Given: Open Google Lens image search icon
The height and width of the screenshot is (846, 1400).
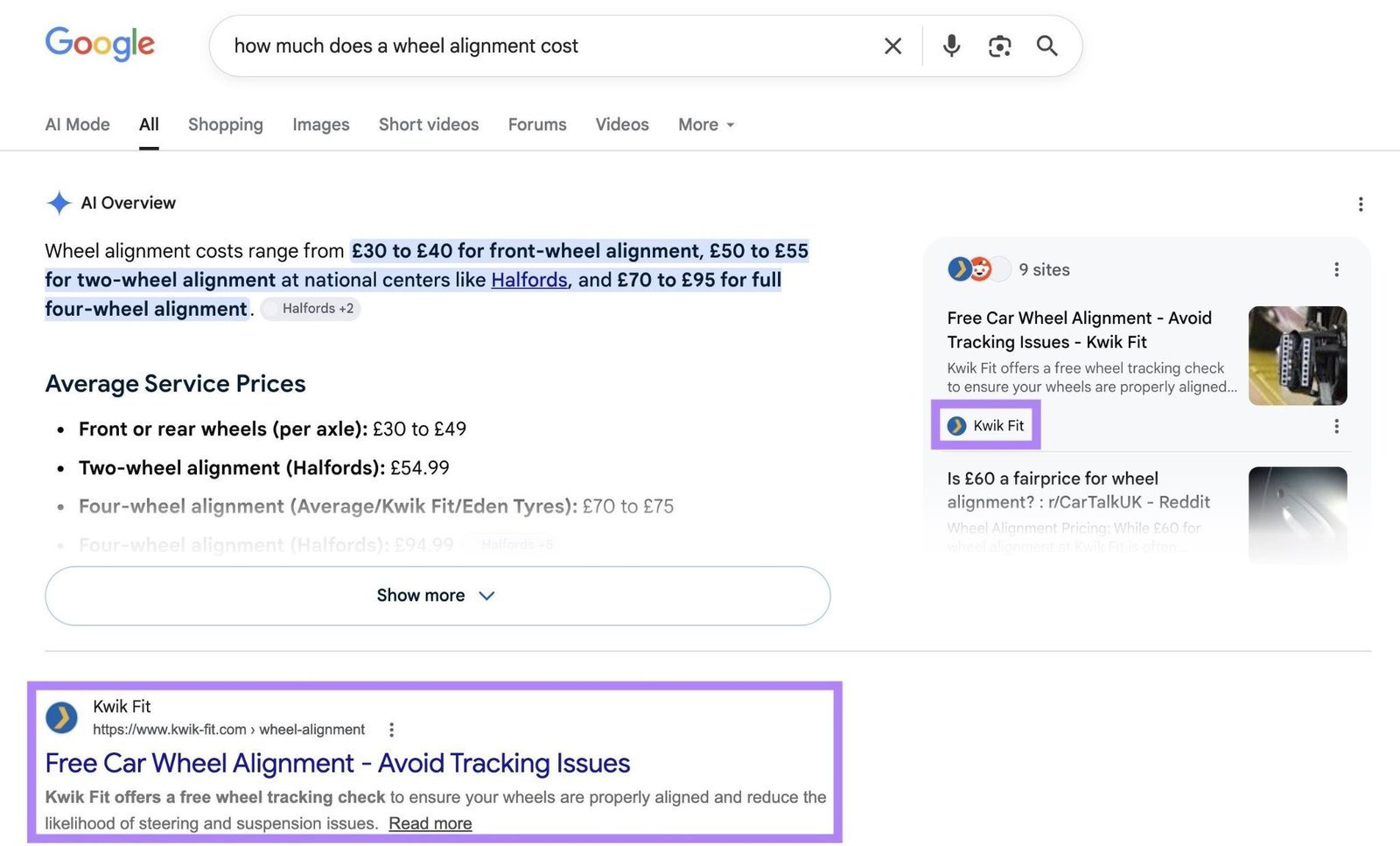Looking at the screenshot, I should [x=999, y=45].
